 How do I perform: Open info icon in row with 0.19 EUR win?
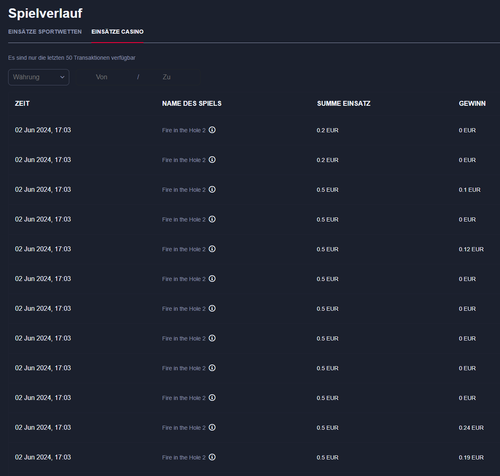click(212, 457)
